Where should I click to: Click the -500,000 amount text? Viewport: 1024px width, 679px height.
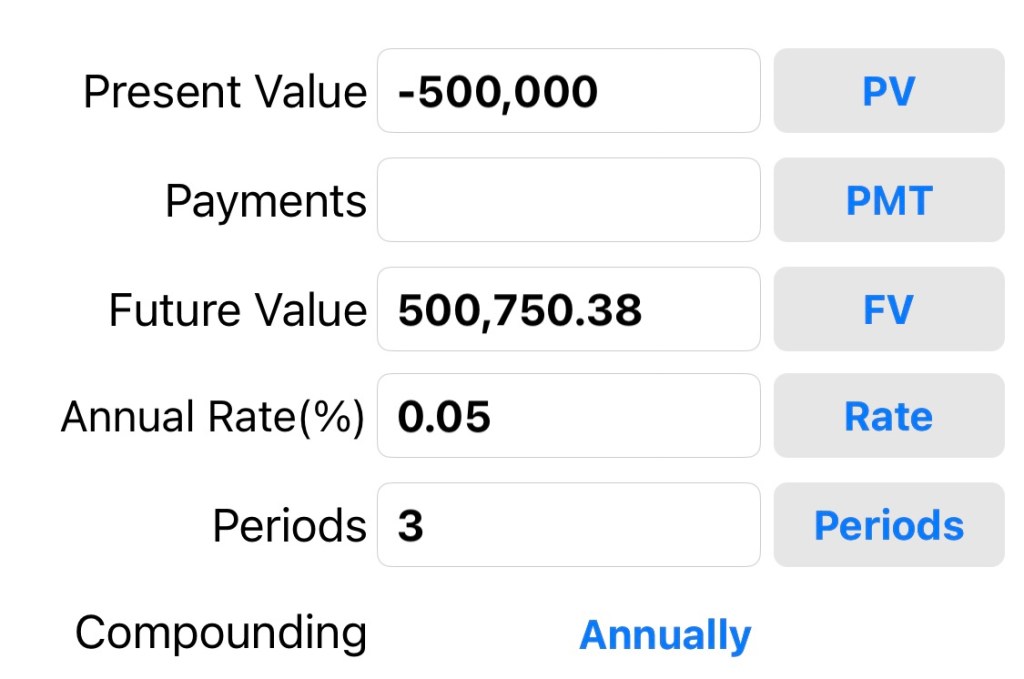(x=497, y=92)
